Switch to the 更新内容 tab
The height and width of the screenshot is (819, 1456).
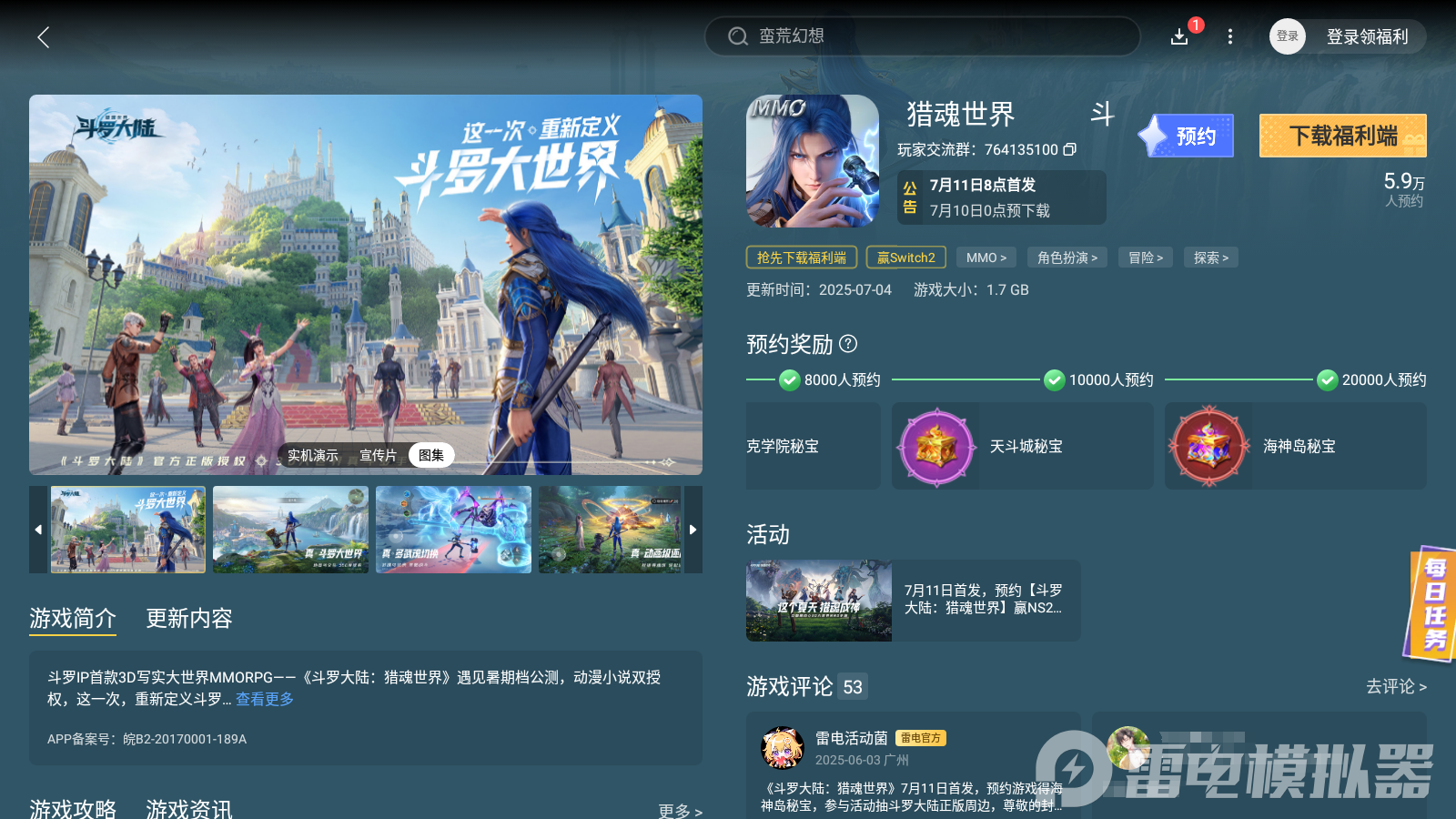(x=188, y=619)
